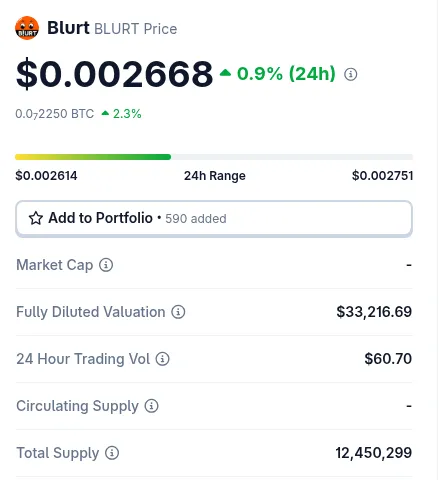Click the Fully Diluted Valuation info icon
439x480 pixels.
178,312
